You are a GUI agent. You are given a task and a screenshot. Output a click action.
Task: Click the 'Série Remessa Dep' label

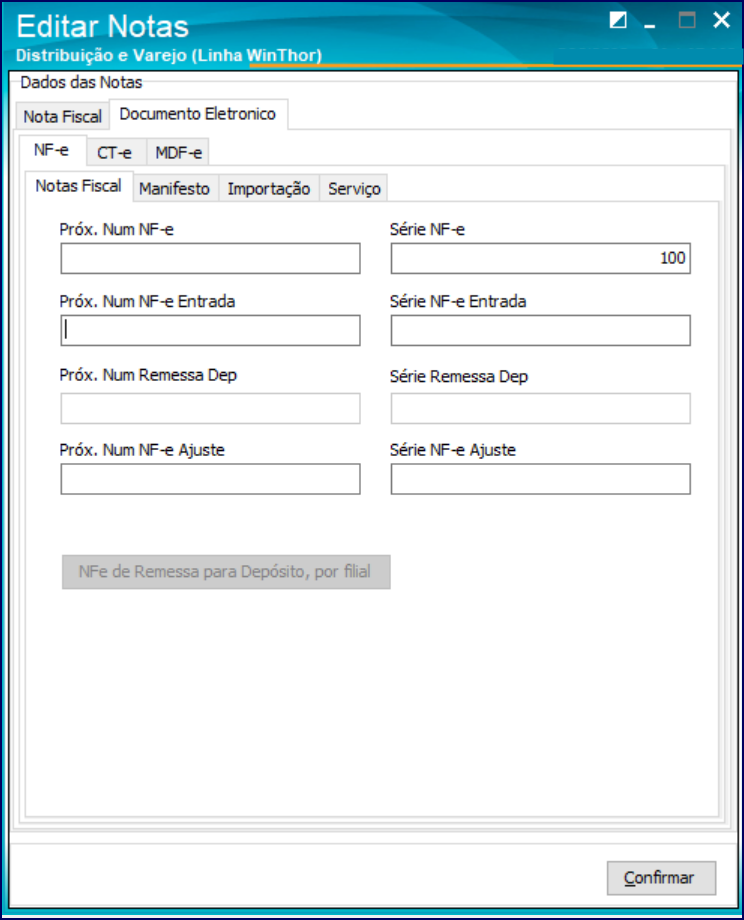(x=459, y=377)
